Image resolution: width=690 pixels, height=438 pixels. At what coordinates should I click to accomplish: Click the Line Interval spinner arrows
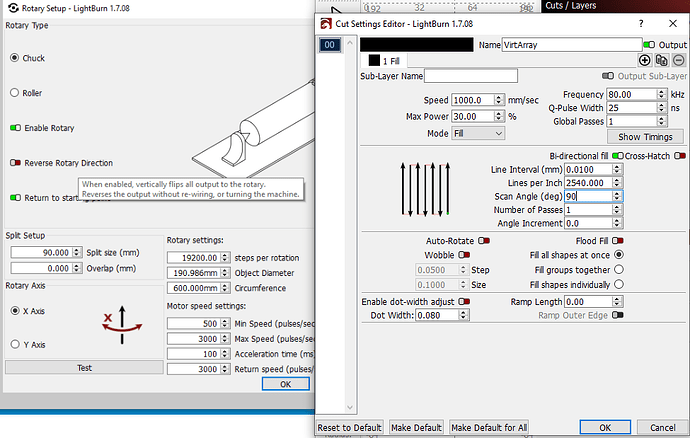pyautogui.click(x=617, y=169)
